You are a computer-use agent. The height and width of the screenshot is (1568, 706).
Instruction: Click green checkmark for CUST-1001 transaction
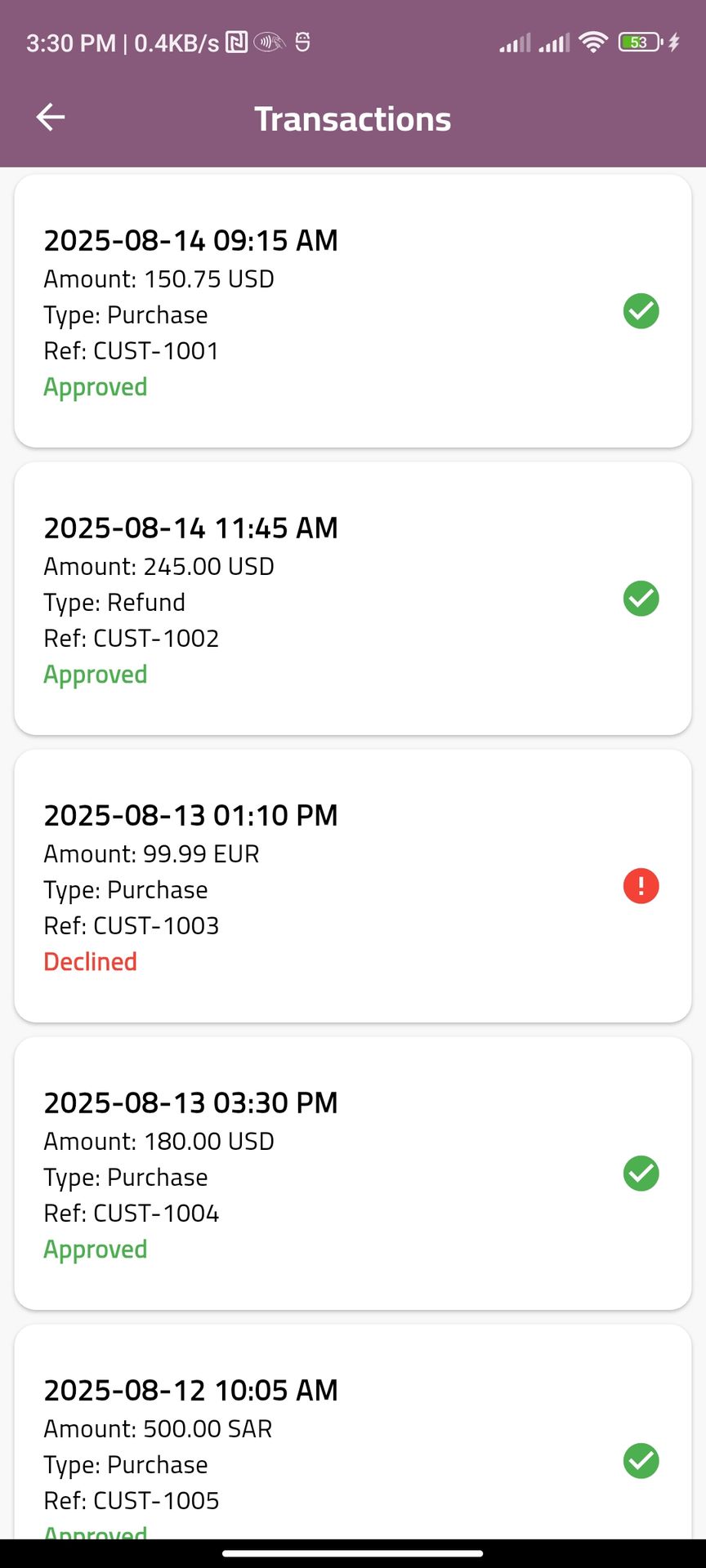[641, 311]
